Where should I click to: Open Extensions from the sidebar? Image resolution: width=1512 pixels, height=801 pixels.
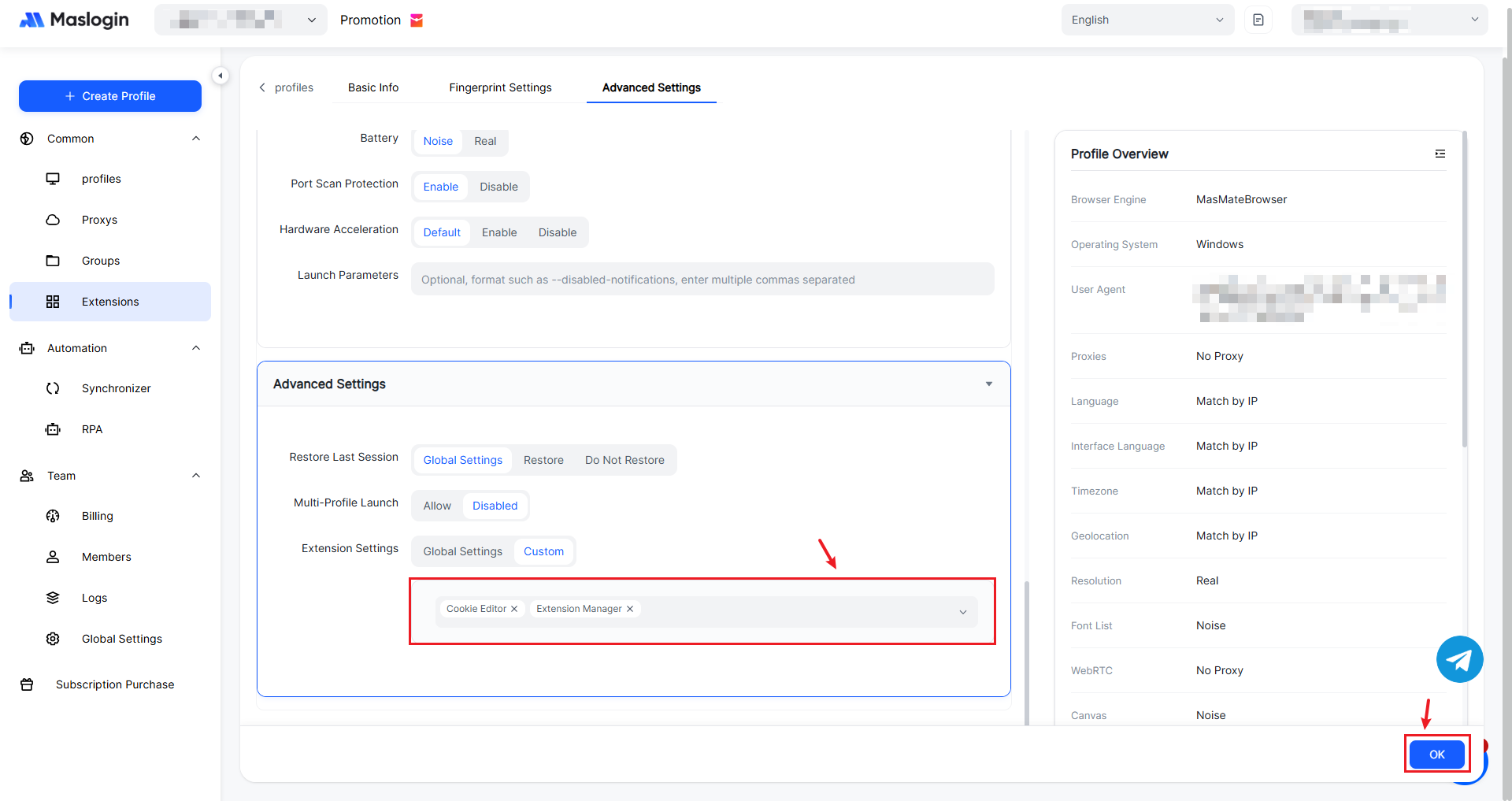pos(110,302)
